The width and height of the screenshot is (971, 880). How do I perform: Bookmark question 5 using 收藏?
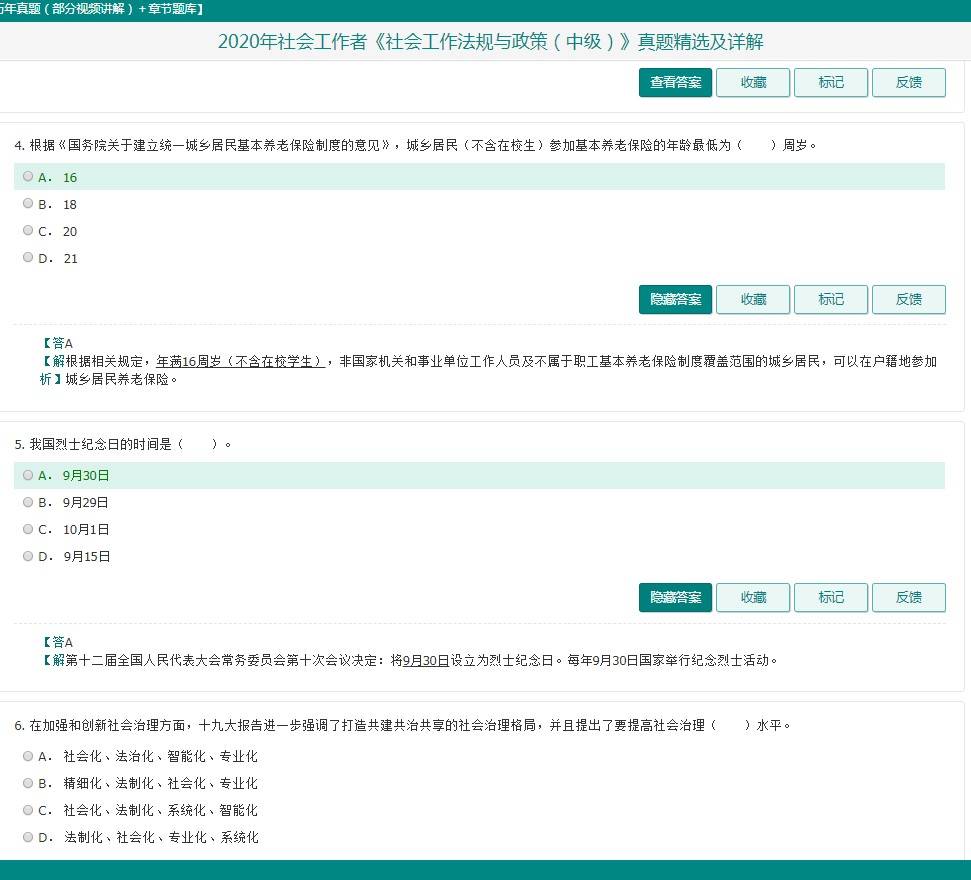(x=753, y=597)
